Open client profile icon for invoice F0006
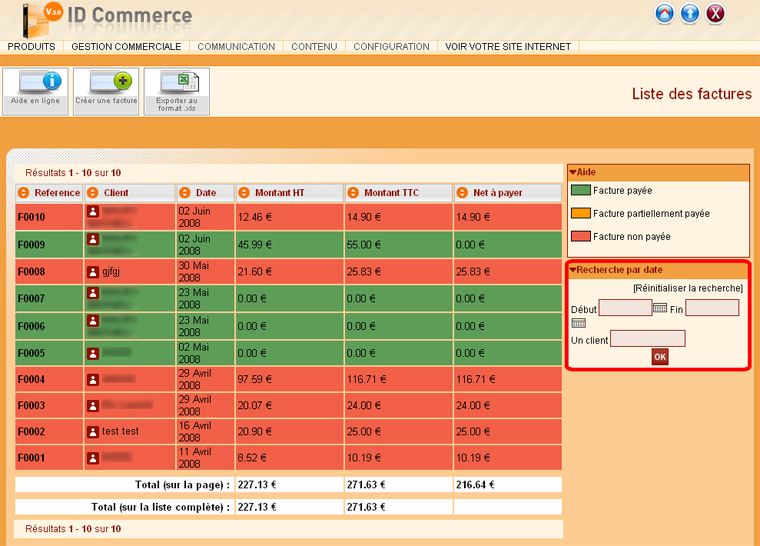Image resolution: width=760 pixels, height=546 pixels. click(93, 321)
